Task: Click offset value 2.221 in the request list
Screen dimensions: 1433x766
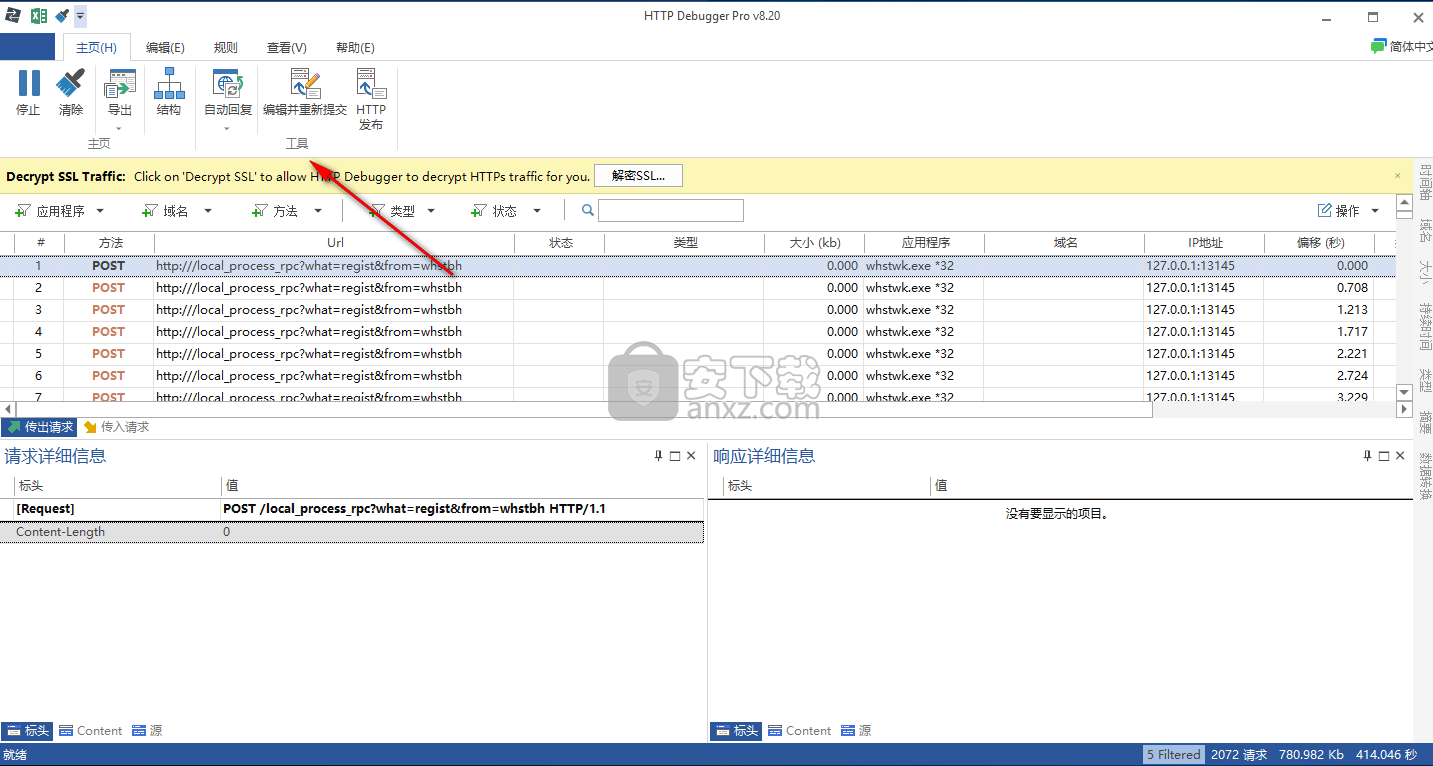Action: [1352, 354]
